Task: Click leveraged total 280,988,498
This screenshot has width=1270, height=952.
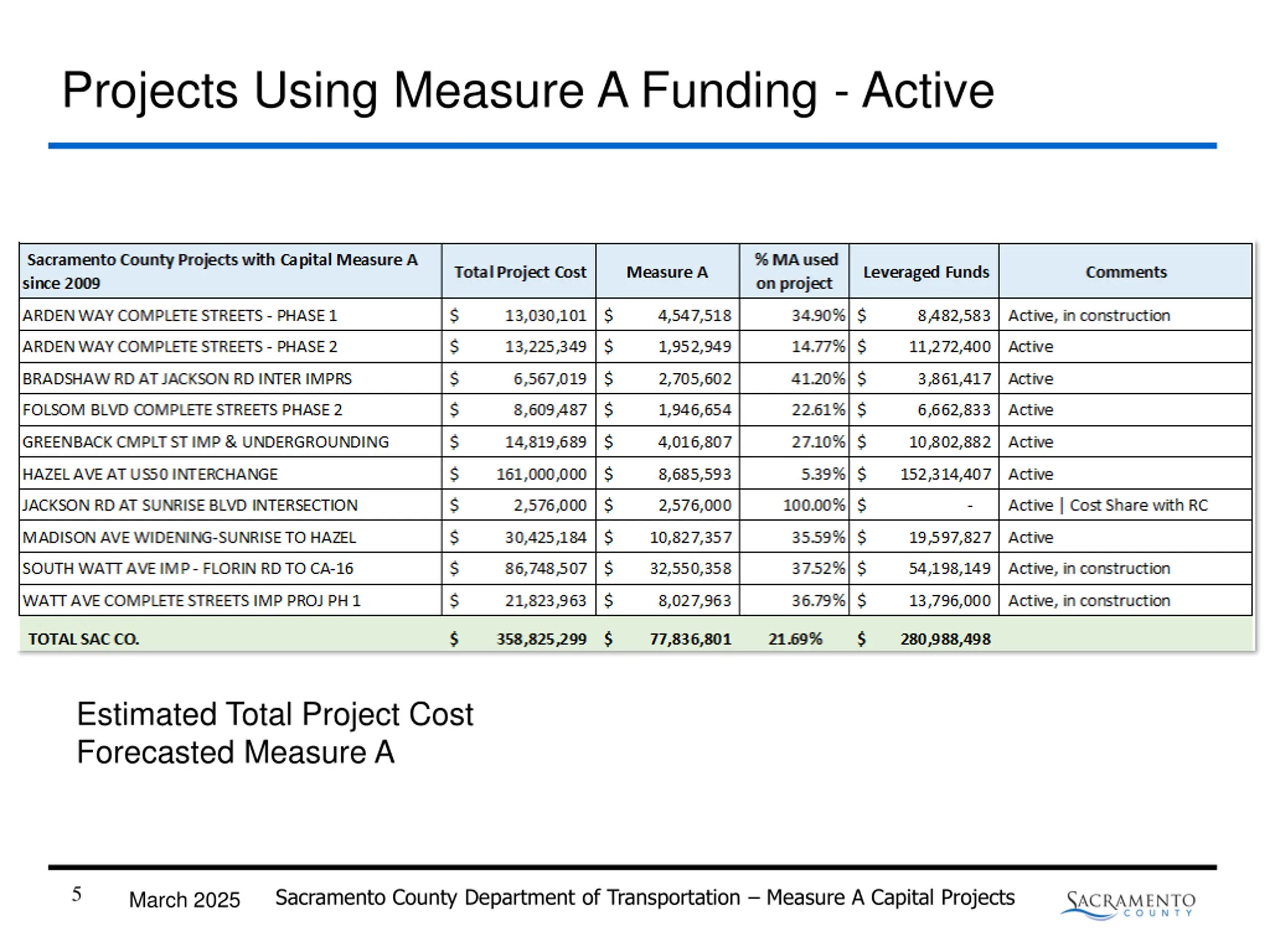Action: 946,639
